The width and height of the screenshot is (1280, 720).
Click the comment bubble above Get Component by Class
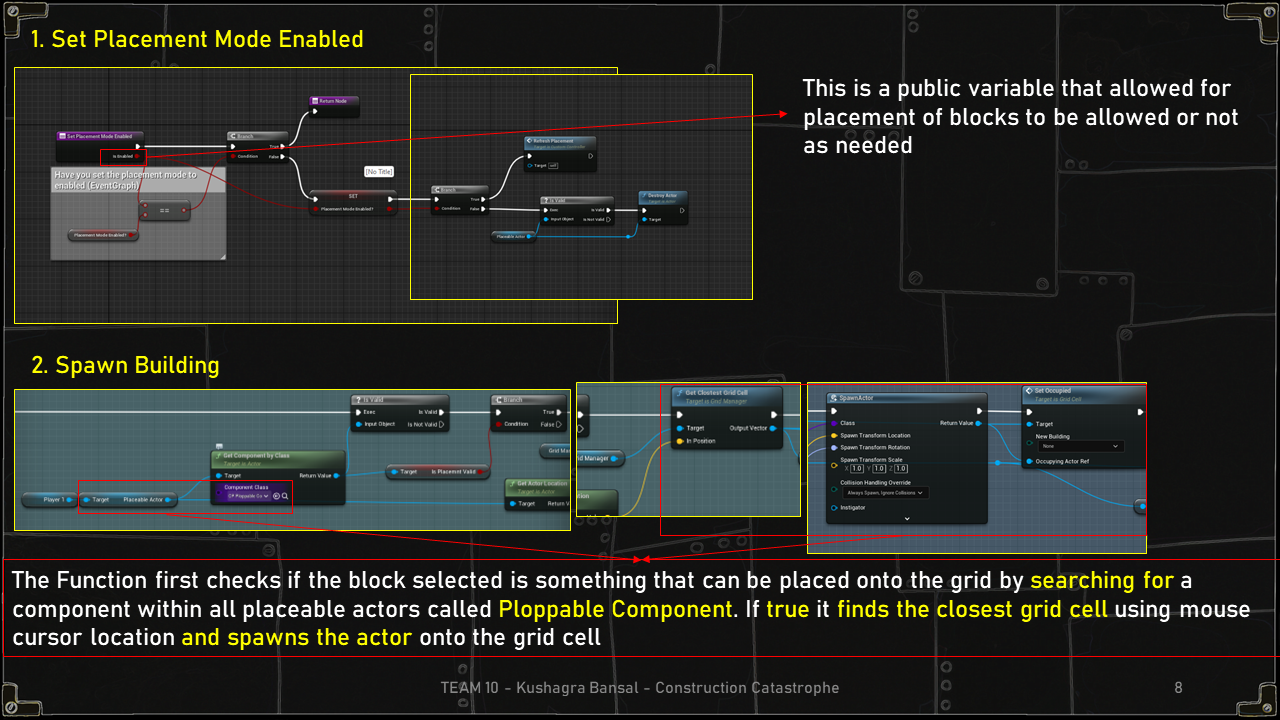218,446
